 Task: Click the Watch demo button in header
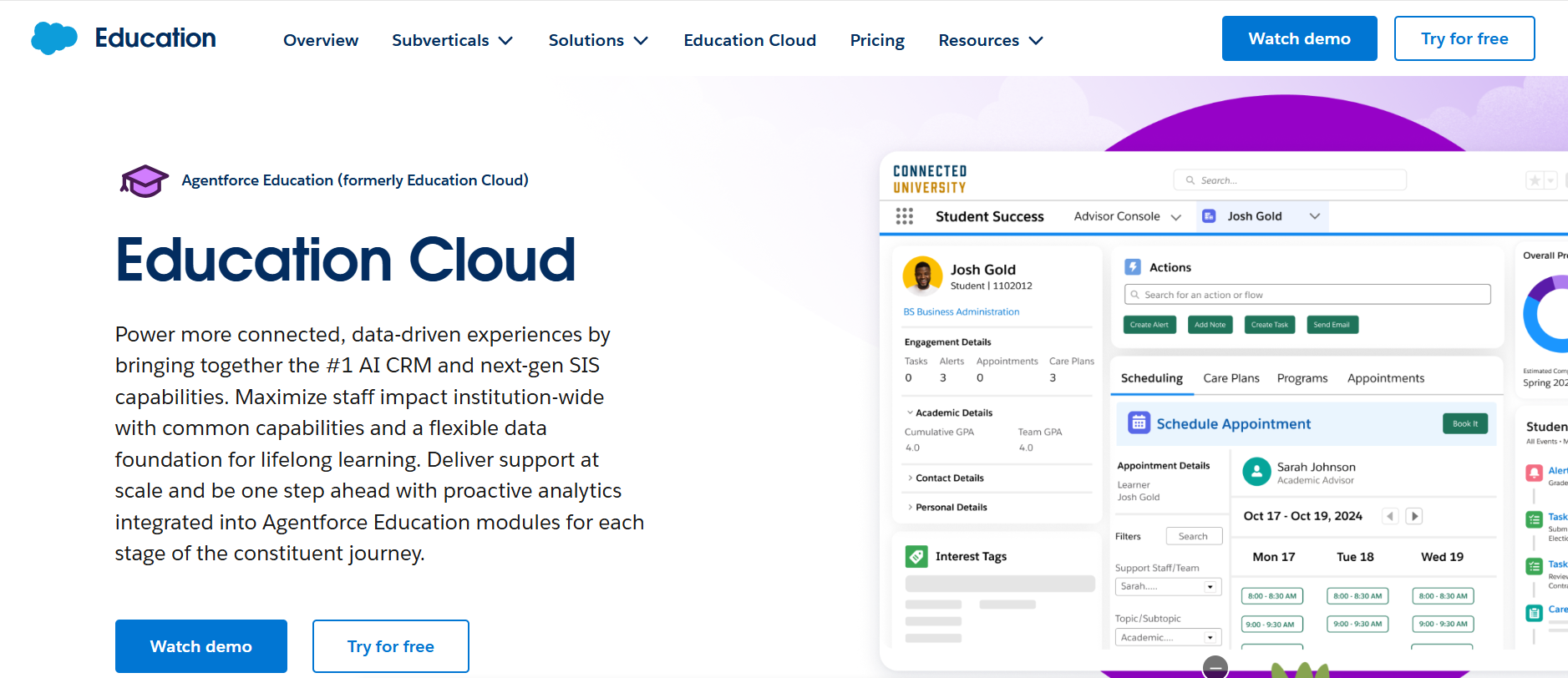coord(1299,38)
